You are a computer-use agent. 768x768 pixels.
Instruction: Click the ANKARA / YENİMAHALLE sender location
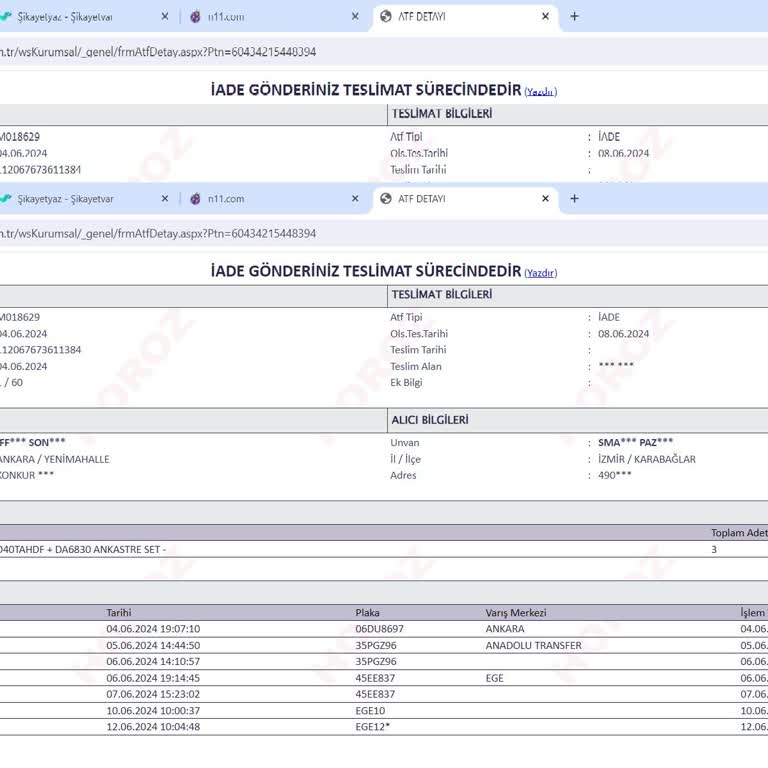click(54, 459)
